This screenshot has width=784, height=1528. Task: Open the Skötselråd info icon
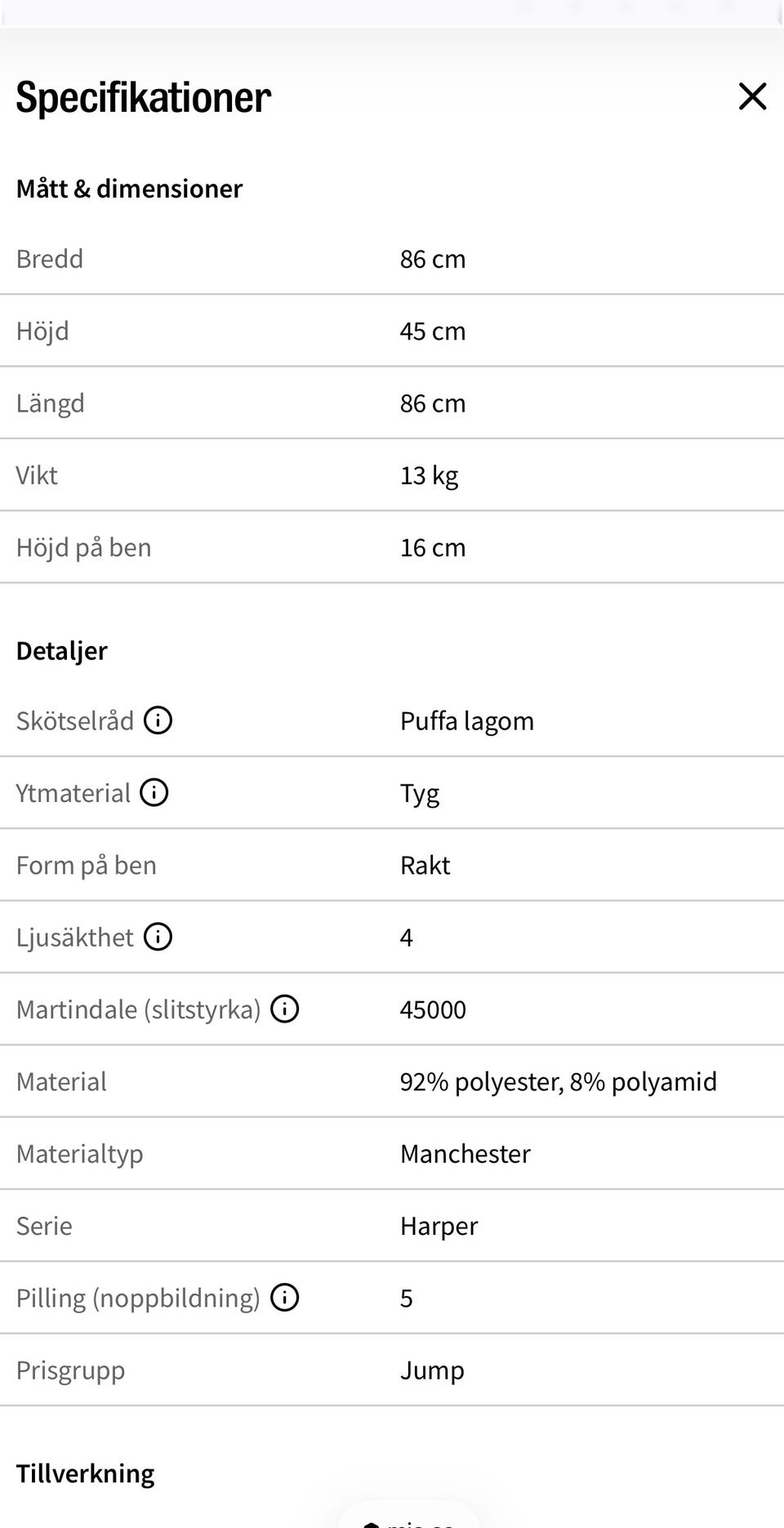coord(158,720)
